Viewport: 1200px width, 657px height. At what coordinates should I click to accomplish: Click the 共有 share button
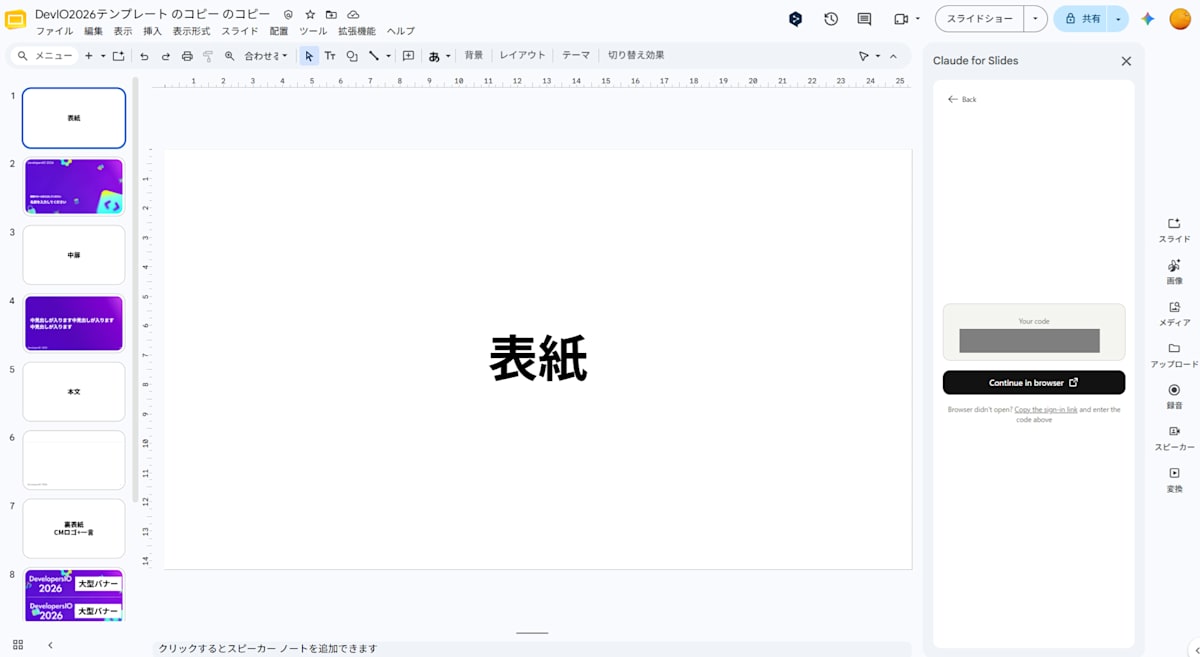pos(1081,19)
